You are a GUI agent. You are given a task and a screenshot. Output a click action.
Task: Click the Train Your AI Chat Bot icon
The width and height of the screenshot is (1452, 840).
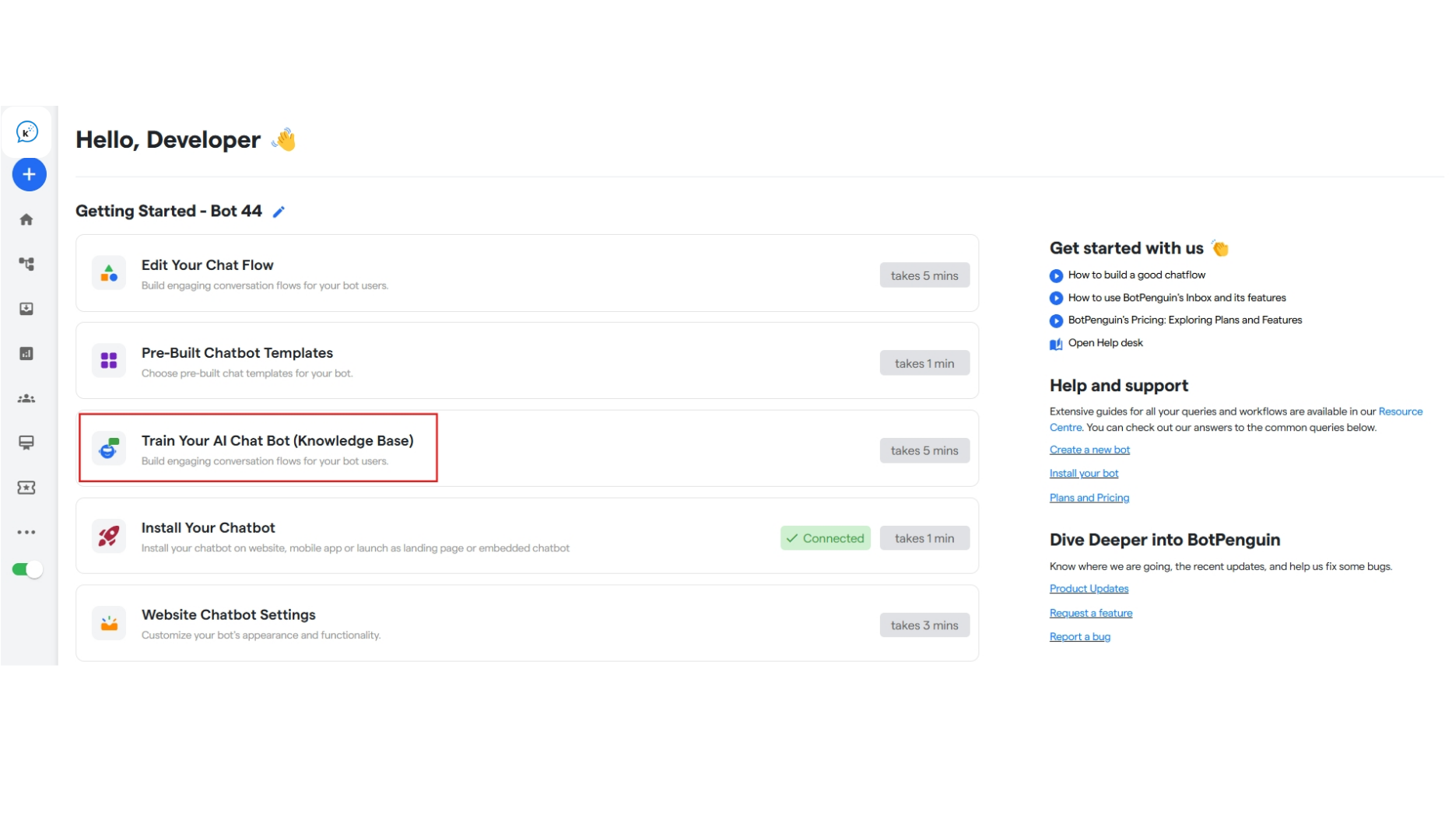point(109,448)
